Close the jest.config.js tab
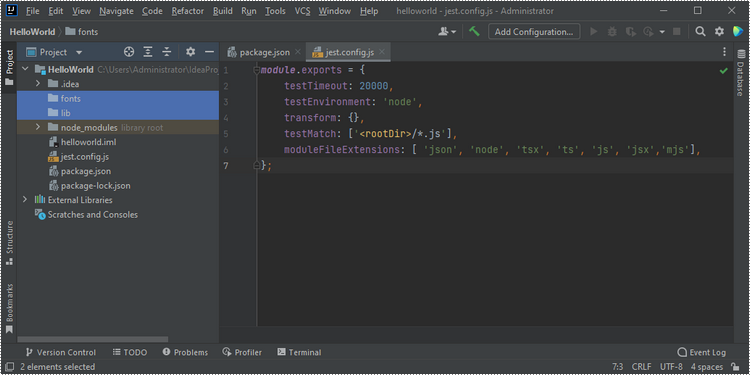The image size is (750, 375). (x=382, y=52)
